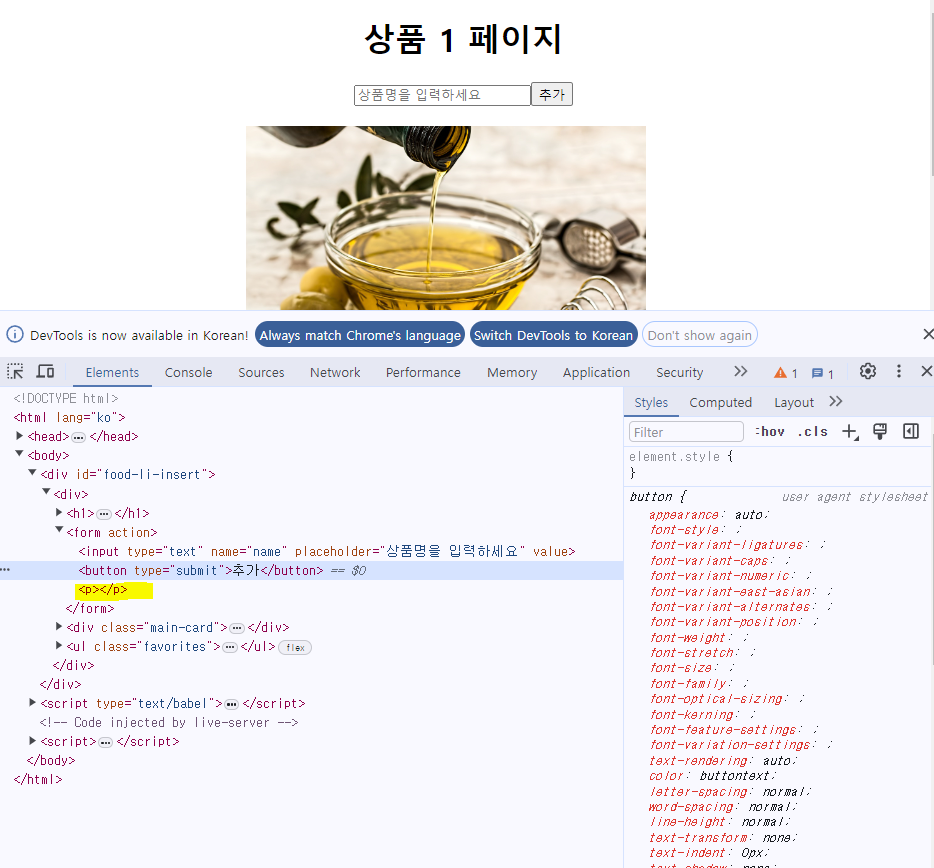
Task: Click the 'color: buttontext' style property
Action: 712,776
